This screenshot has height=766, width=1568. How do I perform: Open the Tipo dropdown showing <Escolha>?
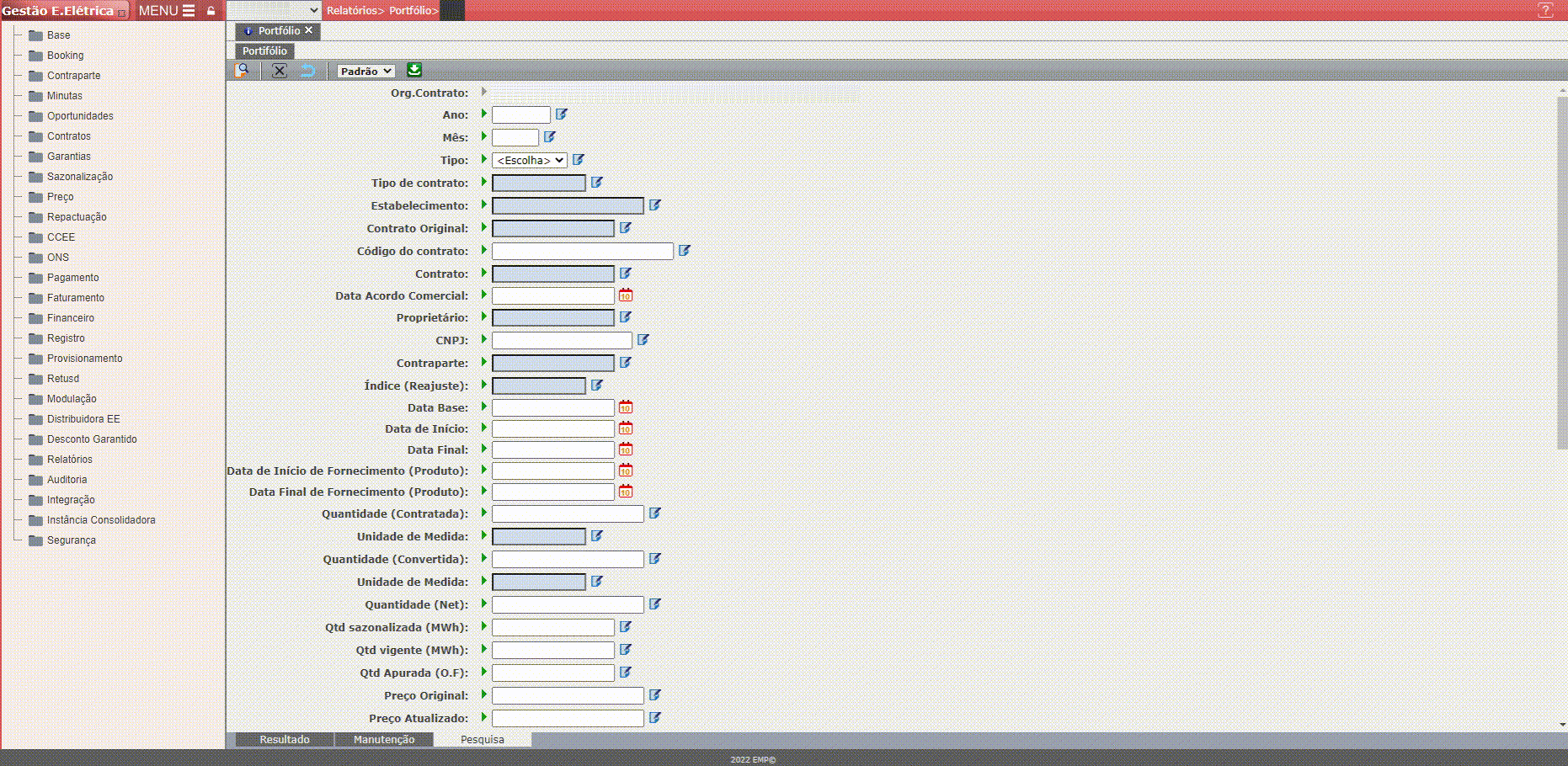529,160
